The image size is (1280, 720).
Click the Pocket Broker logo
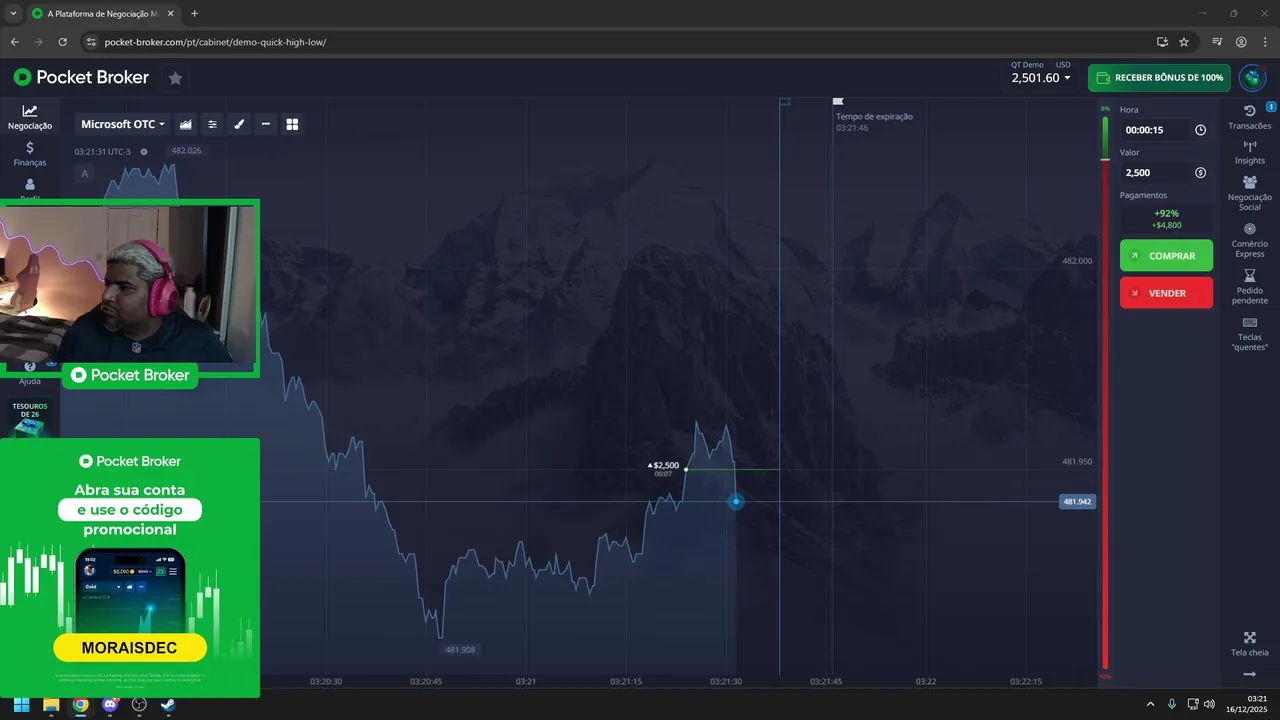tap(81, 78)
